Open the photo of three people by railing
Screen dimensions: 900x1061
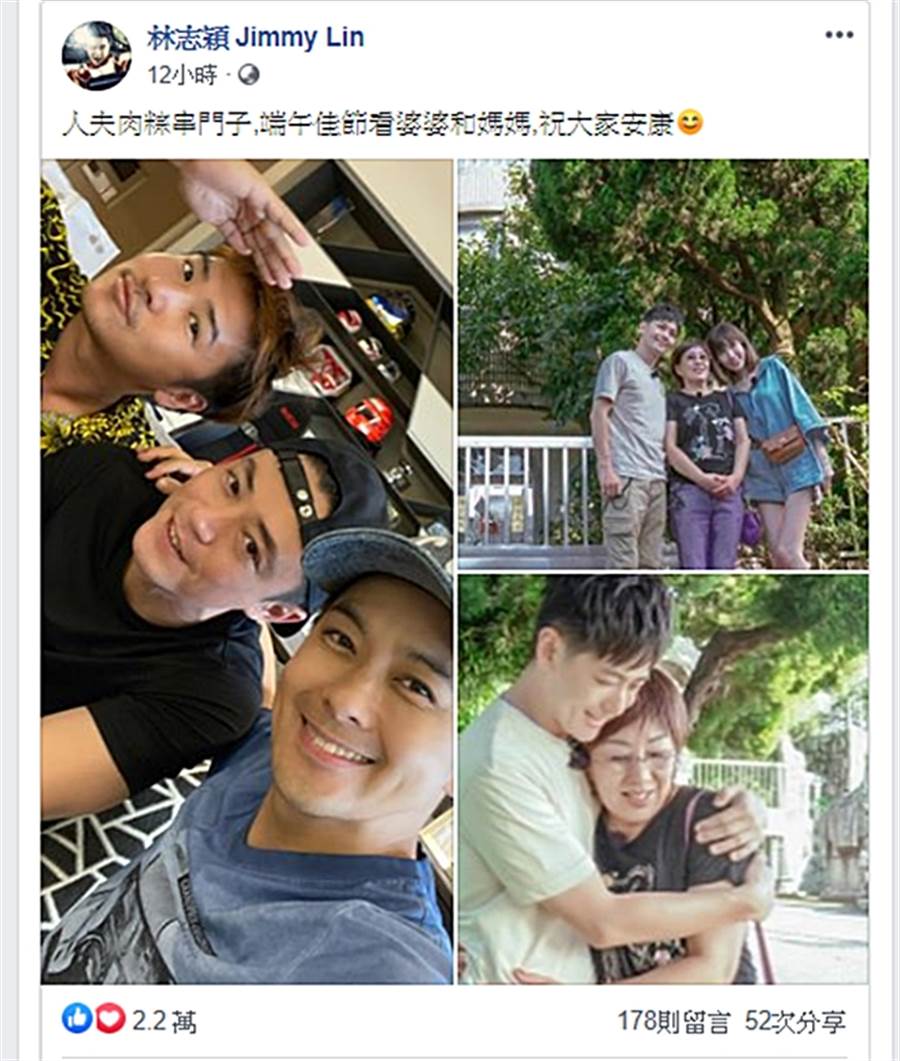[663, 364]
